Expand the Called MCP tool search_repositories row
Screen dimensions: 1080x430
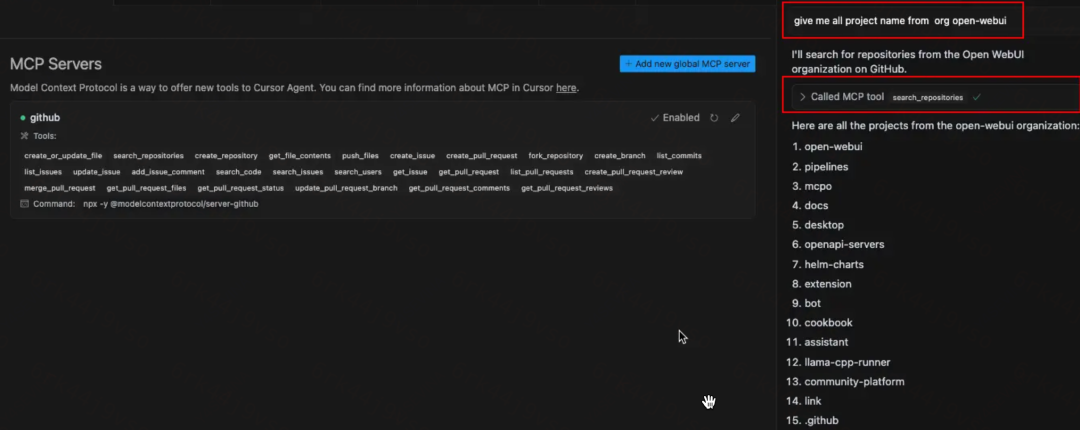point(935,97)
